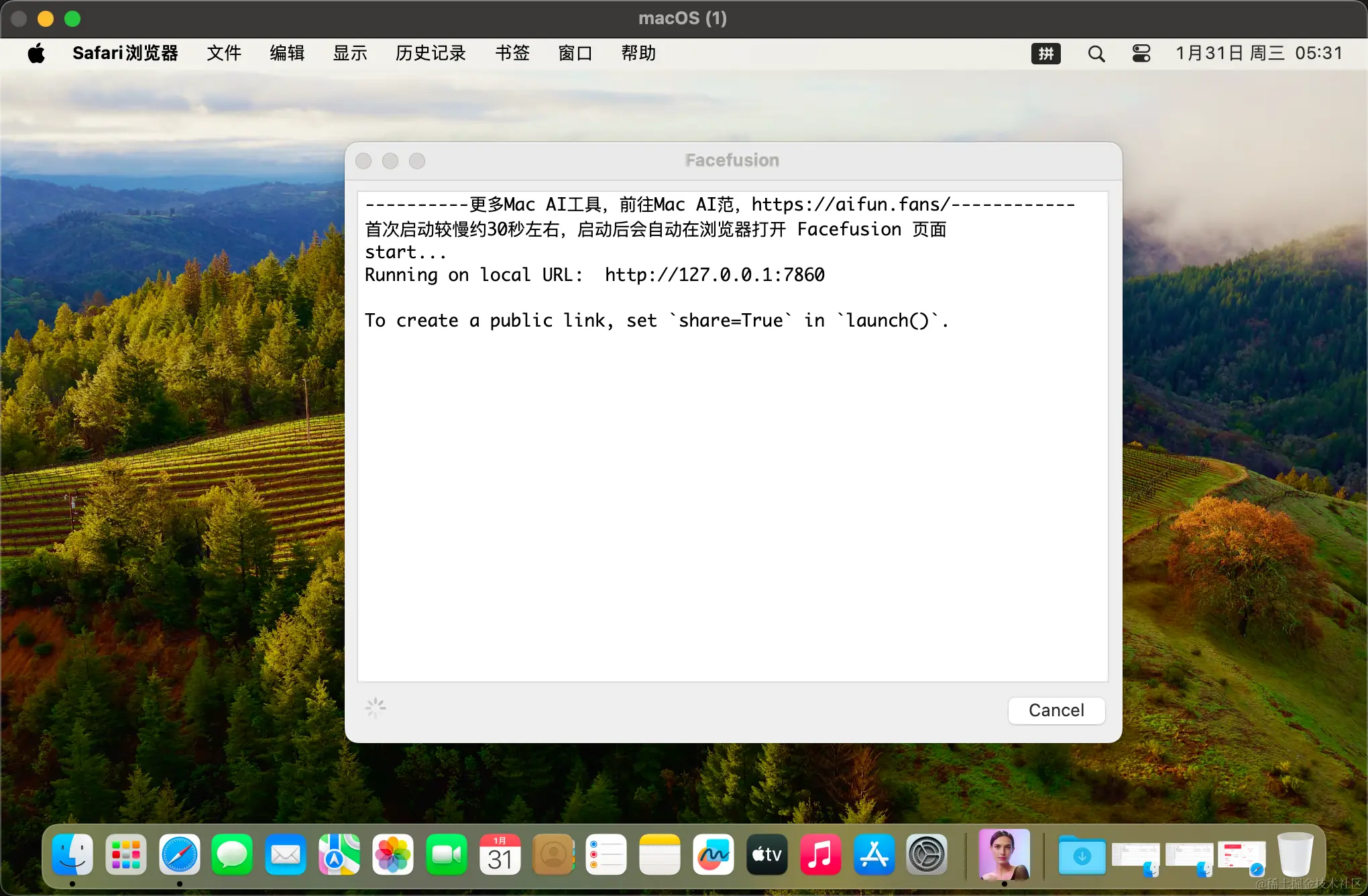The height and width of the screenshot is (896, 1368).
Task: Click the second minimized window thumbnail in Dock
Action: coord(1189,858)
